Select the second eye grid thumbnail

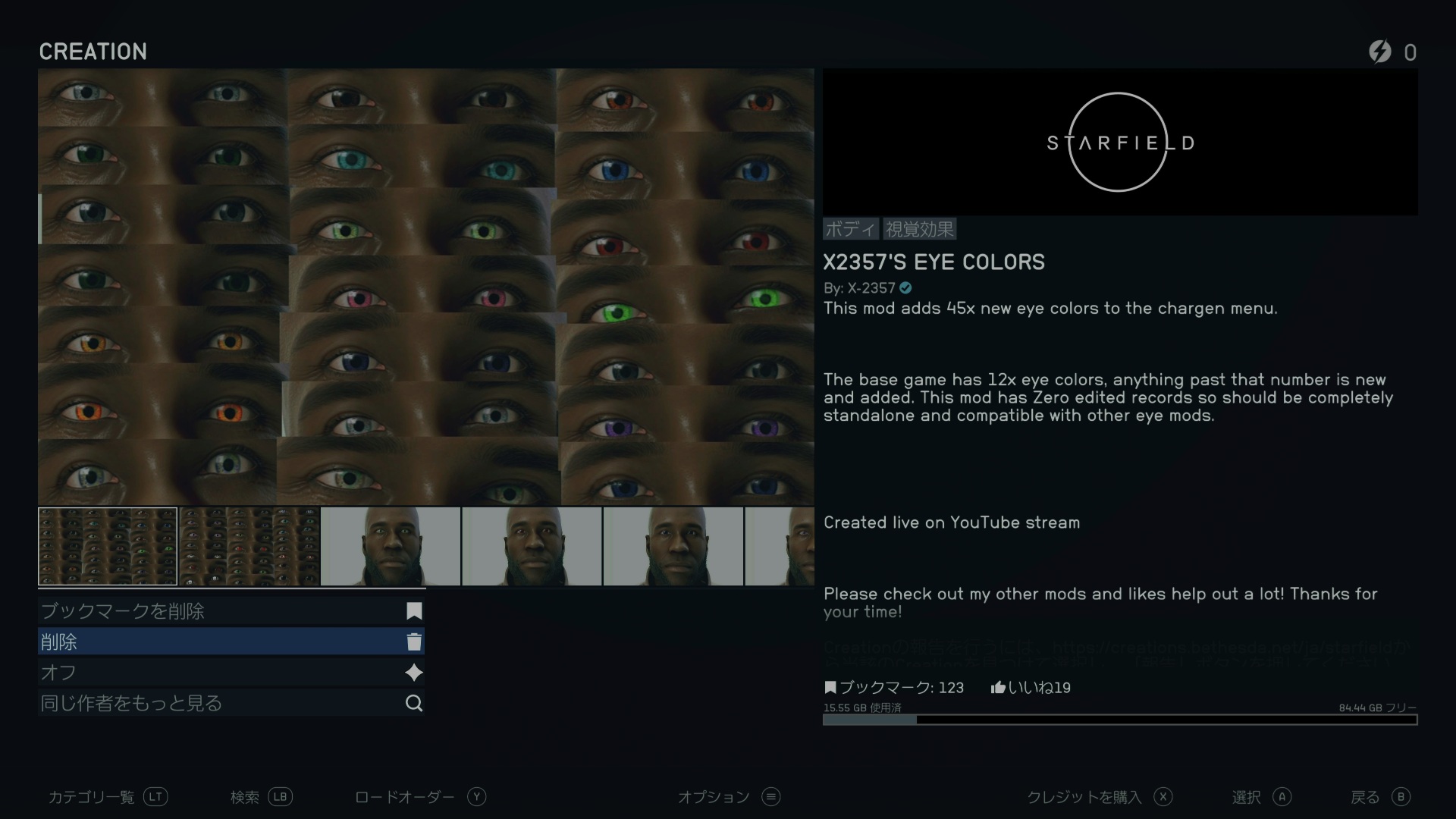tap(249, 547)
